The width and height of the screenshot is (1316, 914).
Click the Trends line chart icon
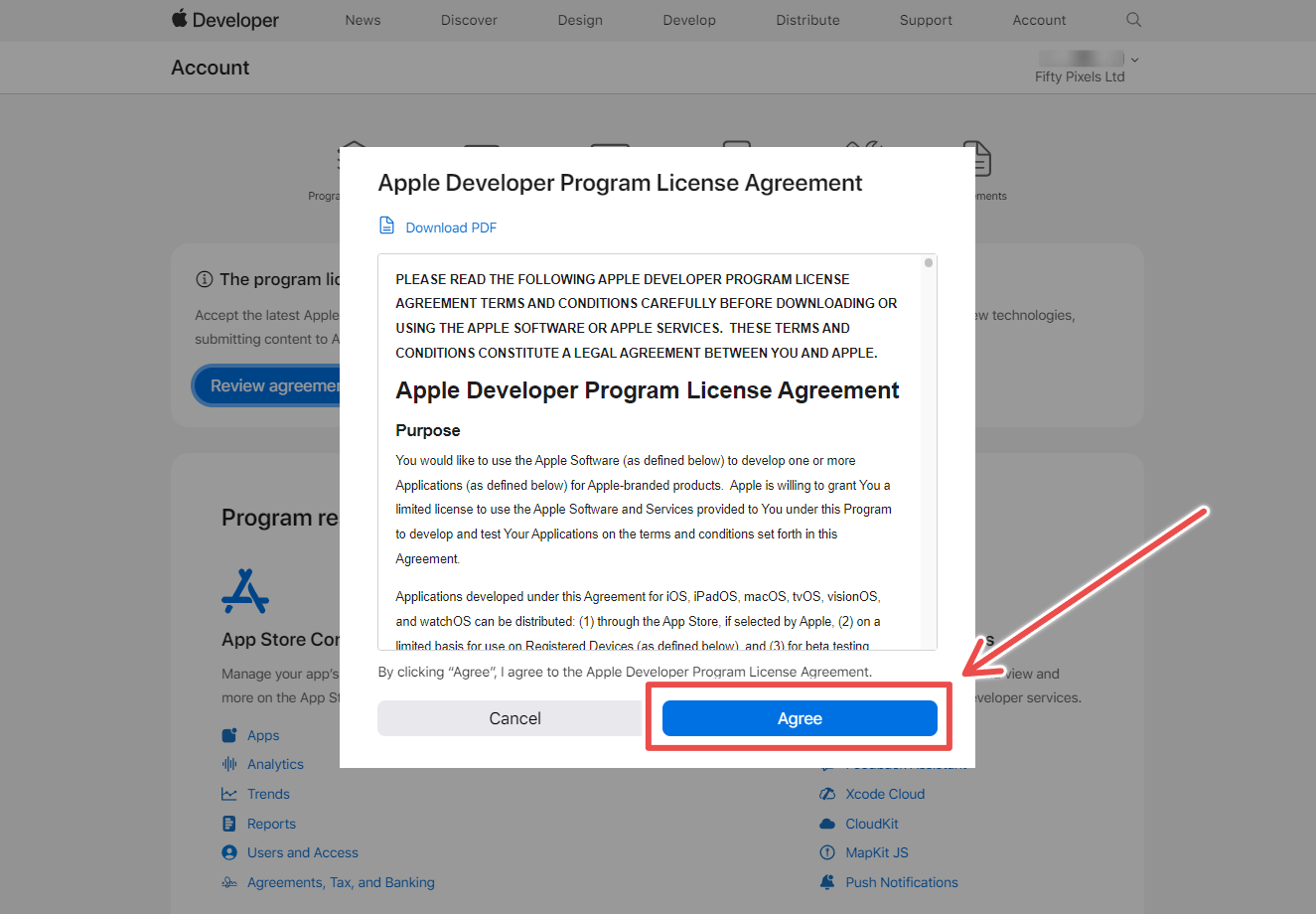click(229, 794)
